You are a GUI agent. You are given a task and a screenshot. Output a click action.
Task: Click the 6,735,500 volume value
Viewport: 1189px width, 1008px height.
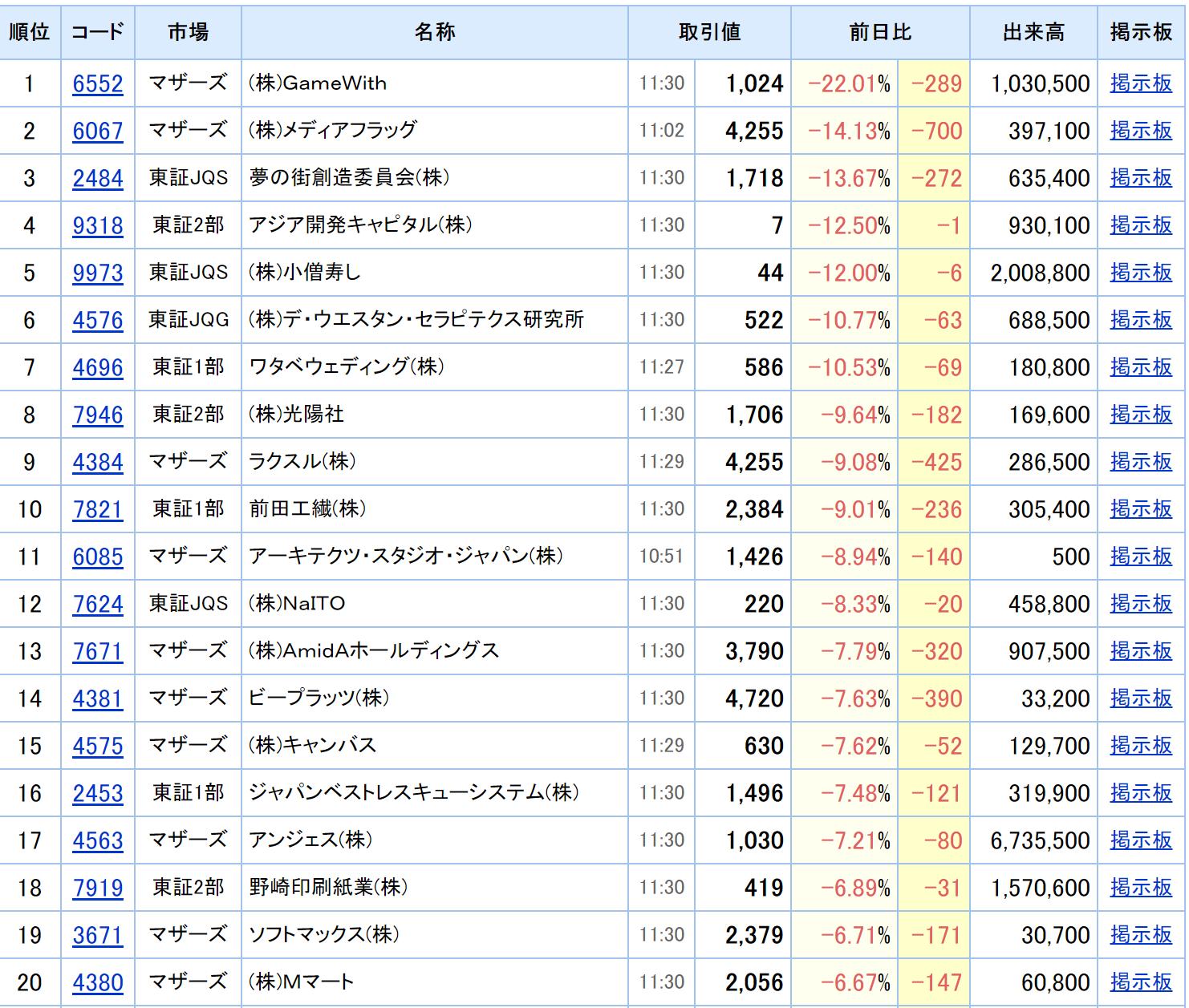pos(1040,840)
